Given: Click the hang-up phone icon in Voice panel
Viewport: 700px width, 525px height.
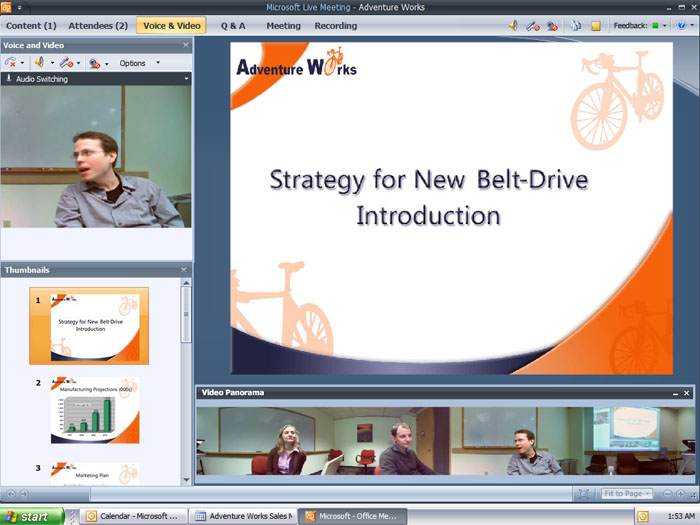Looking at the screenshot, I should pyautogui.click(x=11, y=63).
